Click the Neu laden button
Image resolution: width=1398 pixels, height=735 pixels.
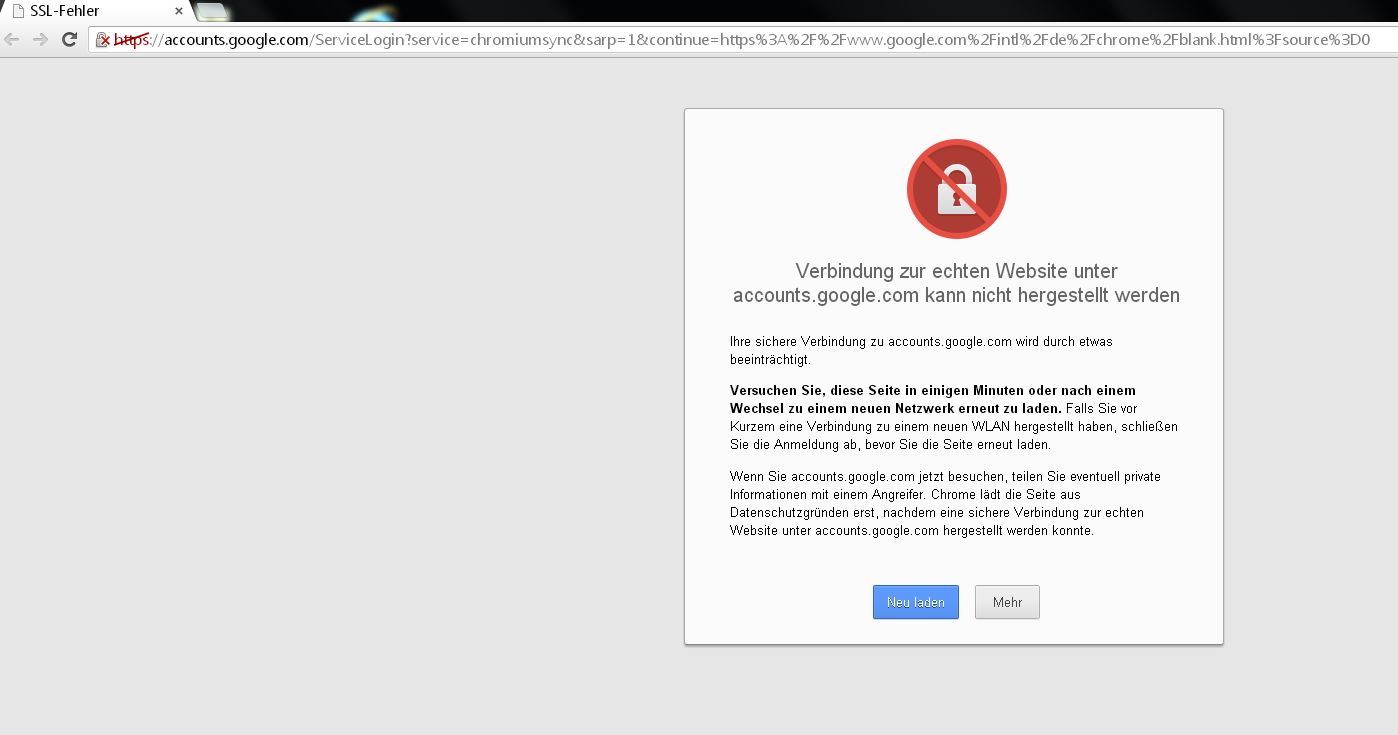point(915,602)
